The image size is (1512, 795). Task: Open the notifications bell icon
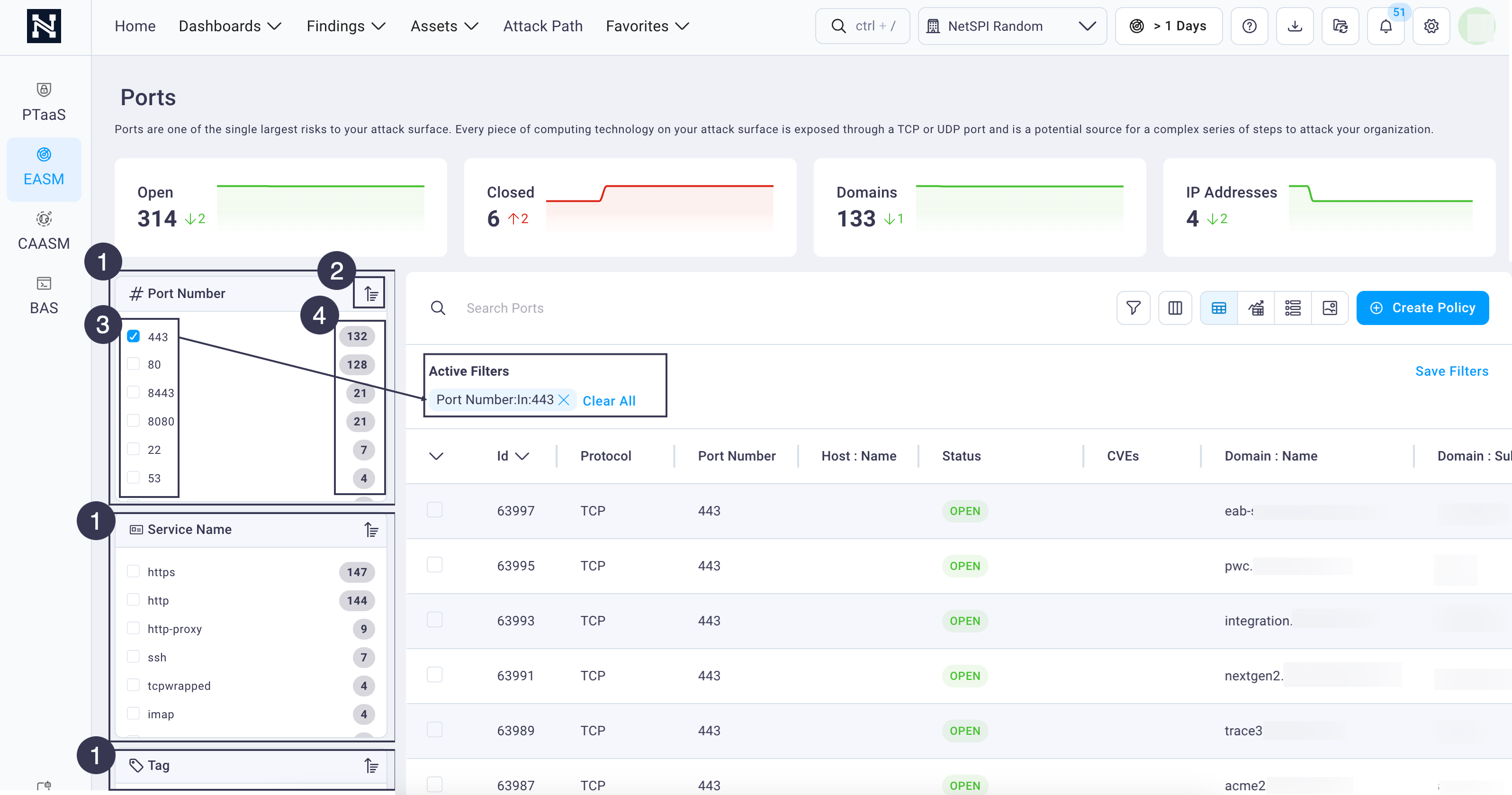tap(1386, 26)
